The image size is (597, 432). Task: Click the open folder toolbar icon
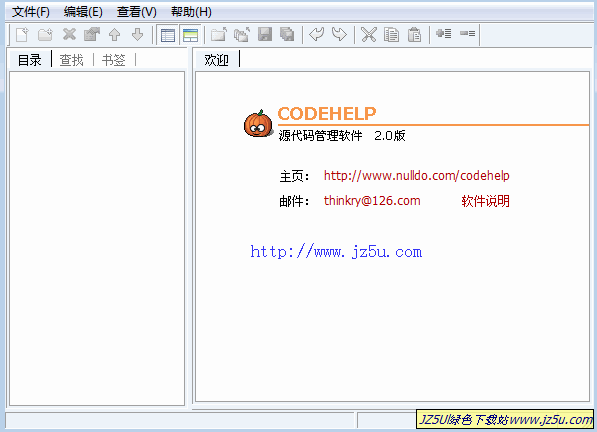pyautogui.click(x=219, y=34)
